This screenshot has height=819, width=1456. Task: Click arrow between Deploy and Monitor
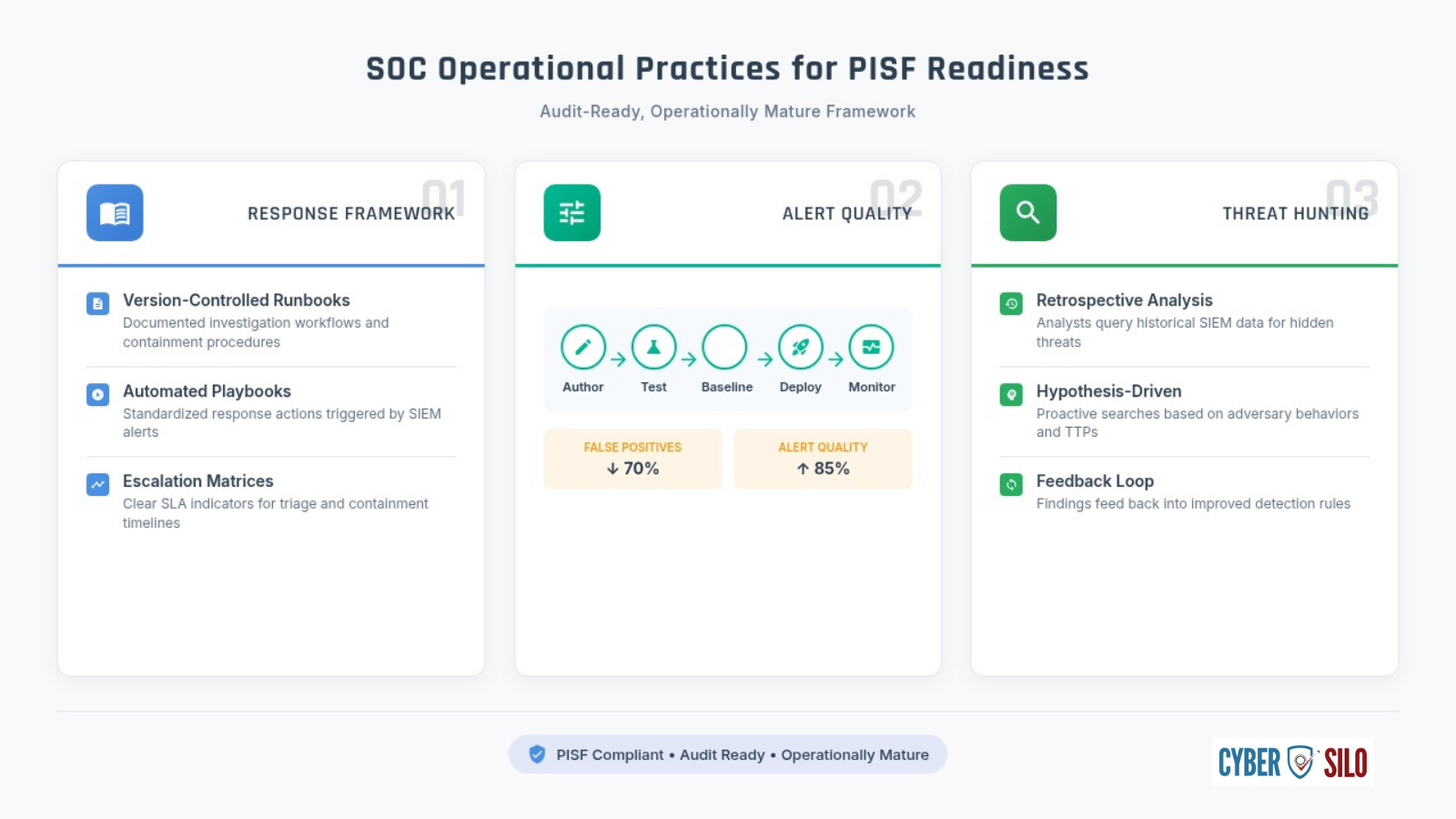pyautogui.click(x=836, y=359)
